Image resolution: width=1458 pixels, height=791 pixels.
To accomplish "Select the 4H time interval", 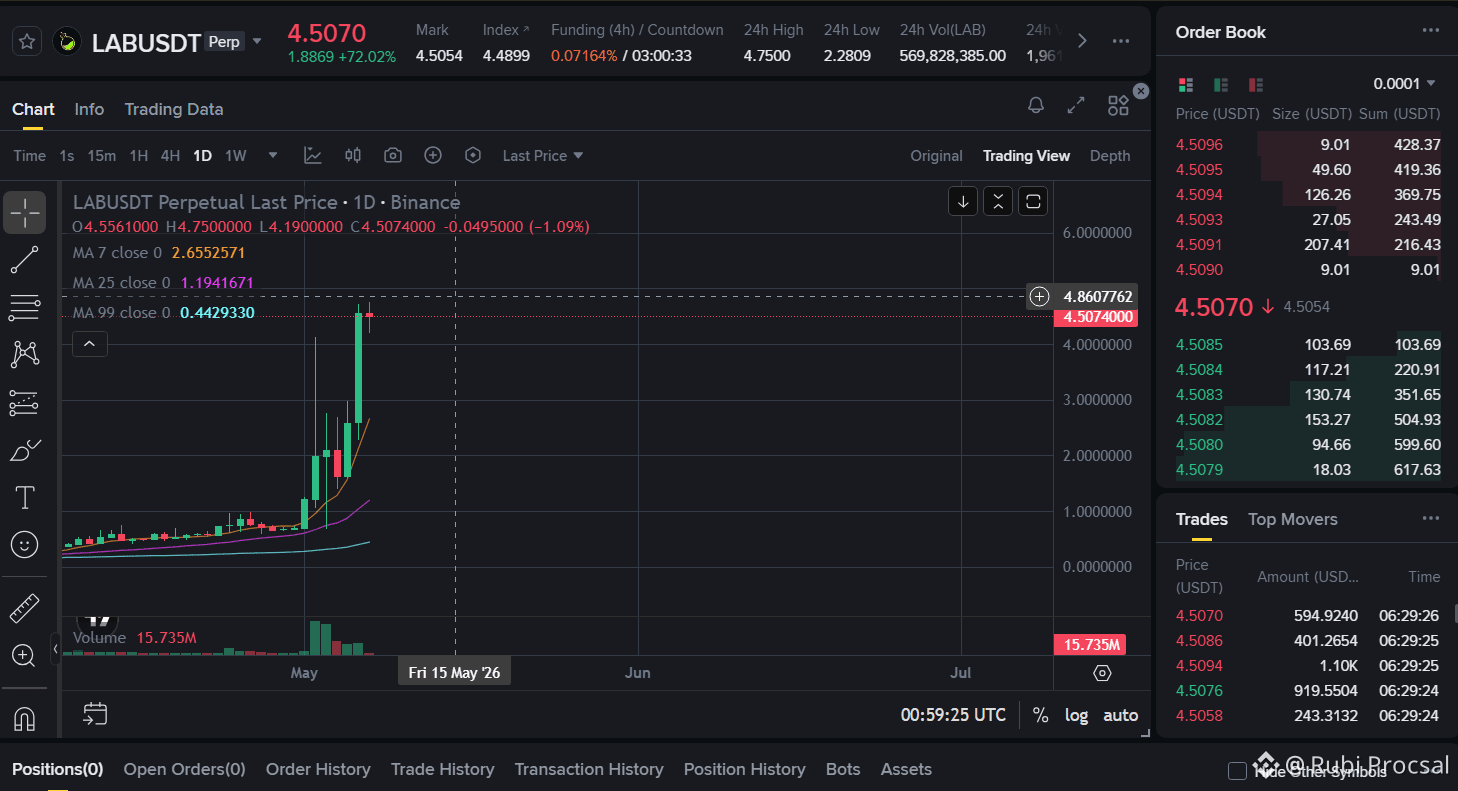I will pyautogui.click(x=171, y=155).
